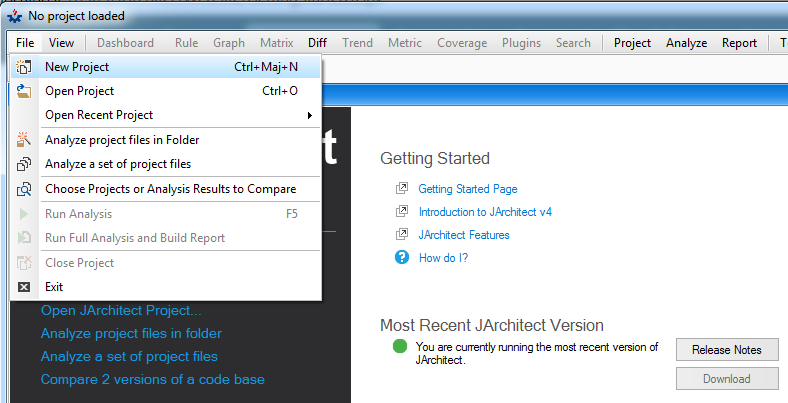The height and width of the screenshot is (403, 788).
Task: Click the external link icon beside Introduction to JArchitect v4
Action: (x=402, y=212)
